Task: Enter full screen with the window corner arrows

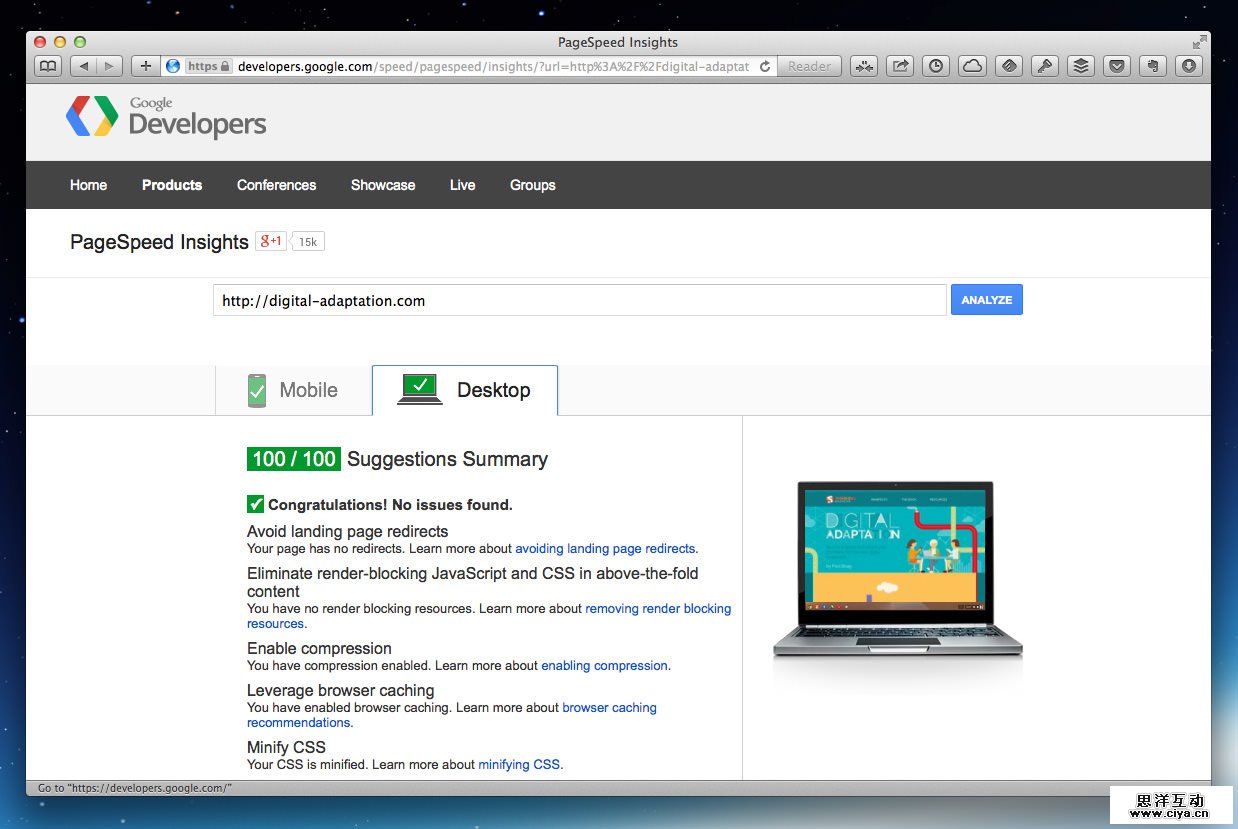Action: click(x=1199, y=42)
